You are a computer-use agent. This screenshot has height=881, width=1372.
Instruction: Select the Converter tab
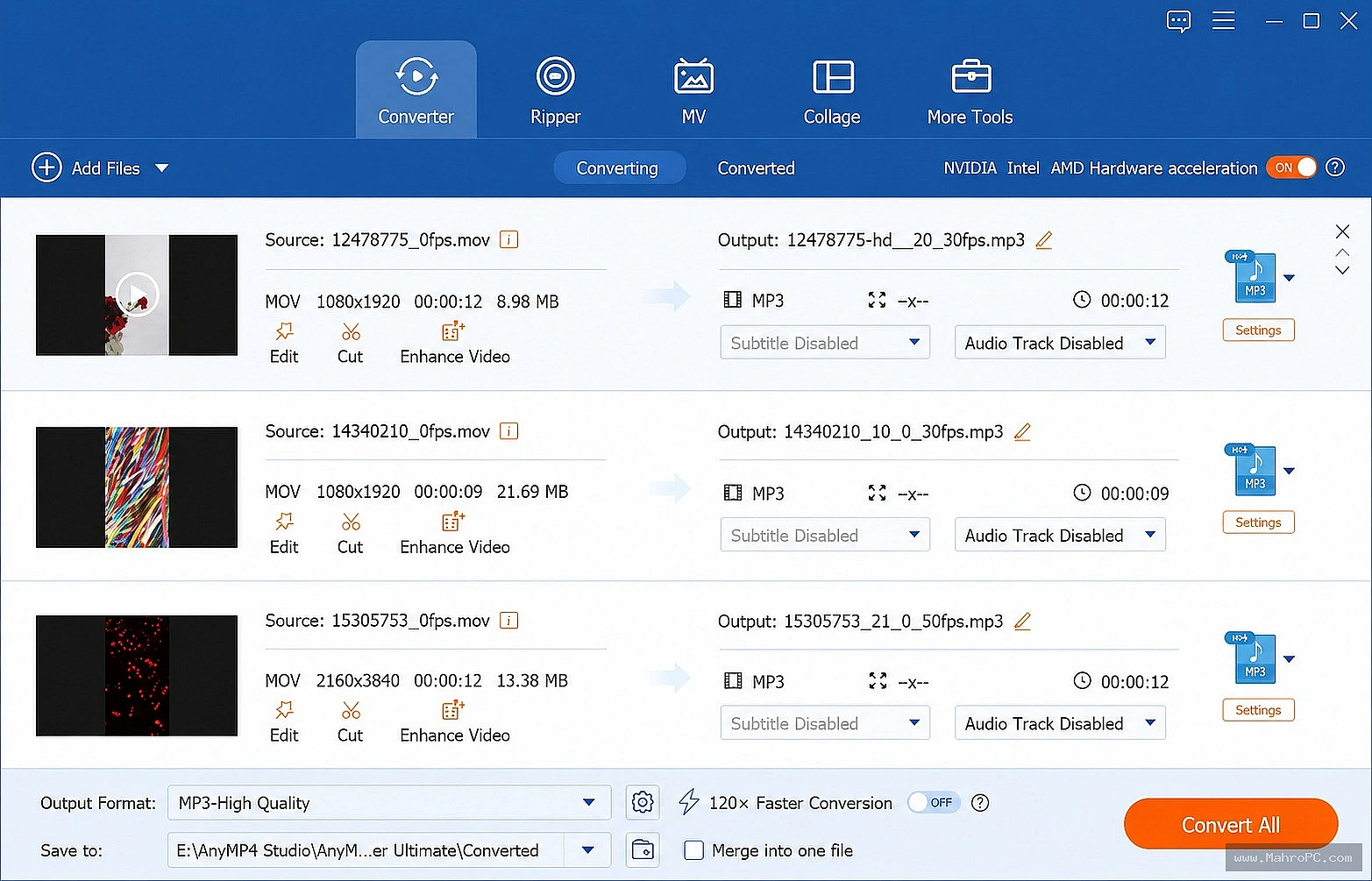click(416, 91)
